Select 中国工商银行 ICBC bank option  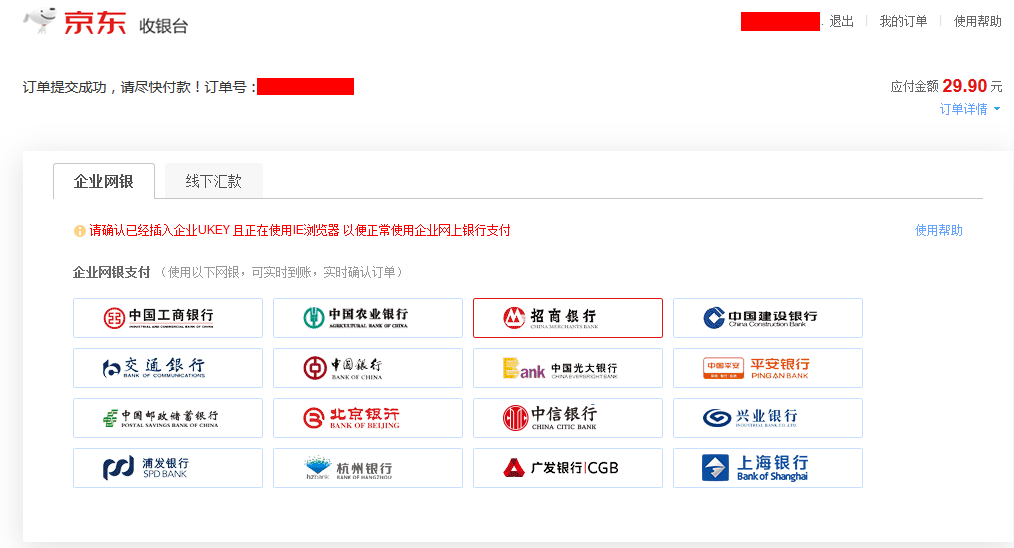[168, 318]
